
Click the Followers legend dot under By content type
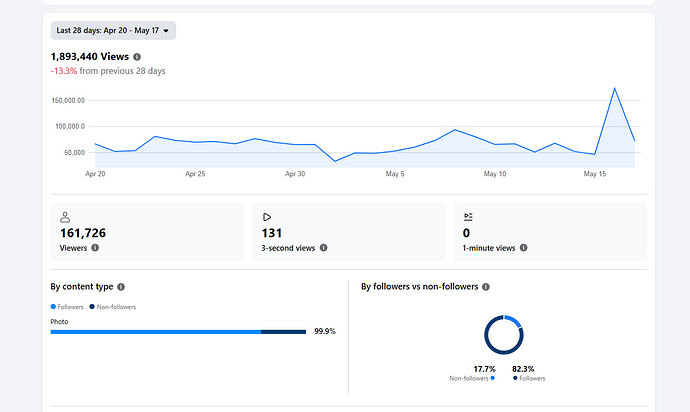[53, 307]
